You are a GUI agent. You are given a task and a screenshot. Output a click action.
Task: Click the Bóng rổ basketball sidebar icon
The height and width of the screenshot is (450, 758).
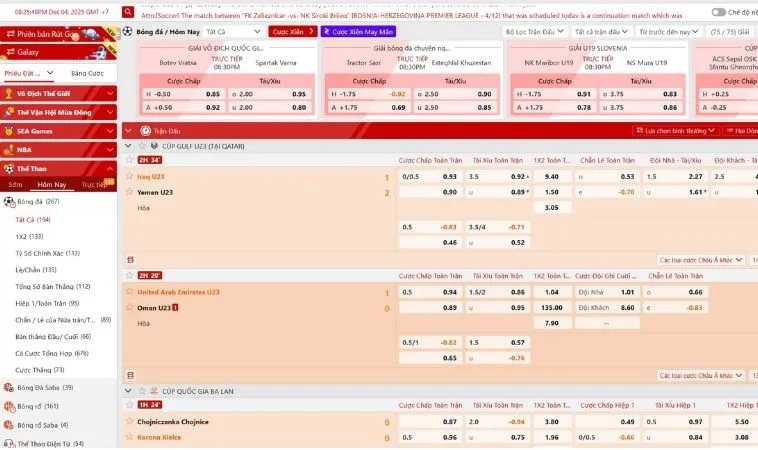[x=9, y=406]
